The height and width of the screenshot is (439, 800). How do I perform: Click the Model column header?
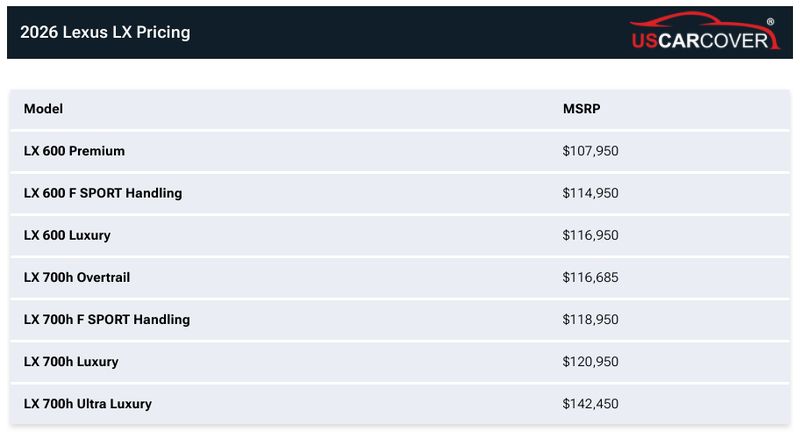click(43, 109)
